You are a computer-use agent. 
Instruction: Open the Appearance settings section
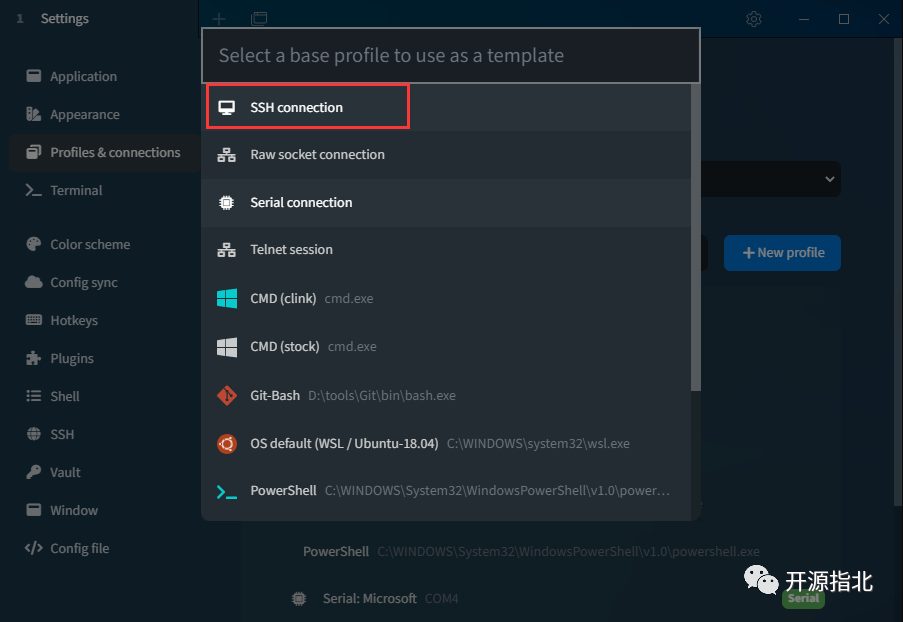coord(84,115)
